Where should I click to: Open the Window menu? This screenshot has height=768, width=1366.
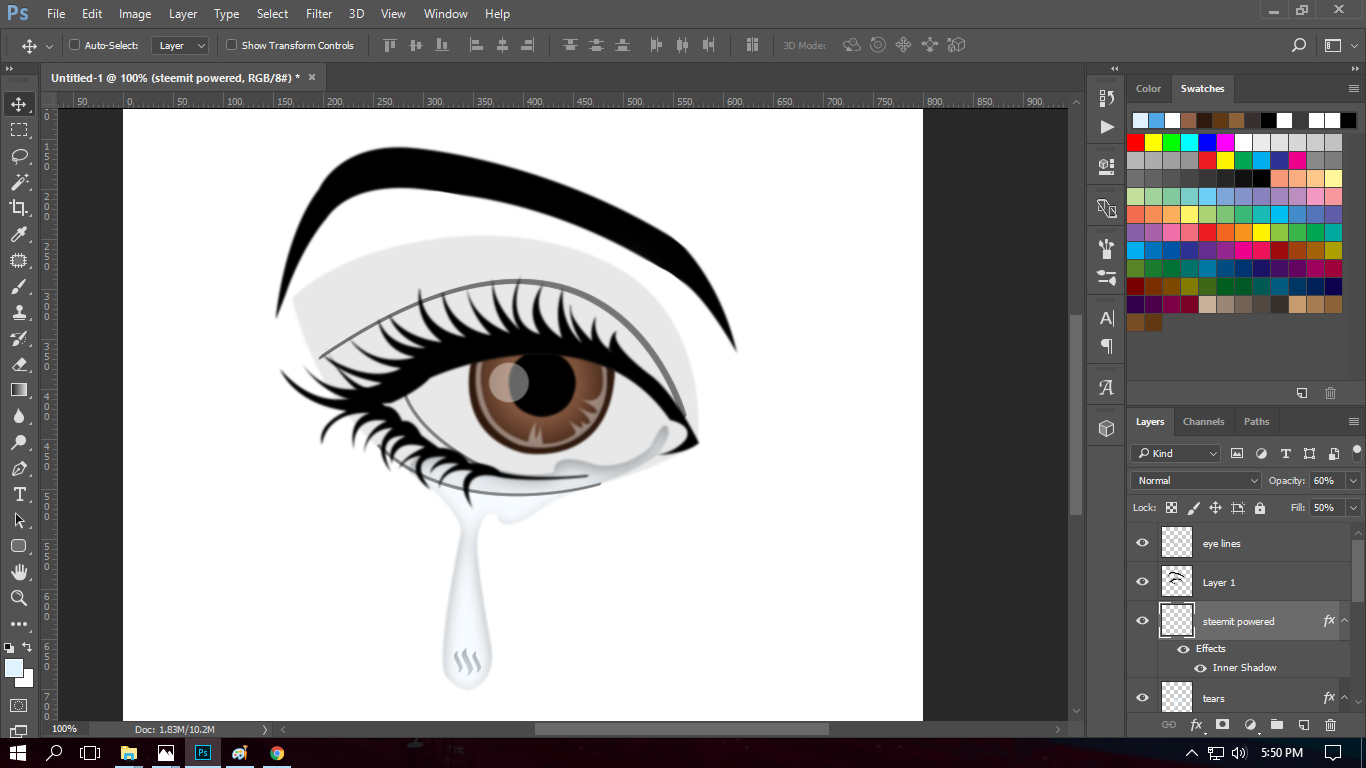point(446,14)
